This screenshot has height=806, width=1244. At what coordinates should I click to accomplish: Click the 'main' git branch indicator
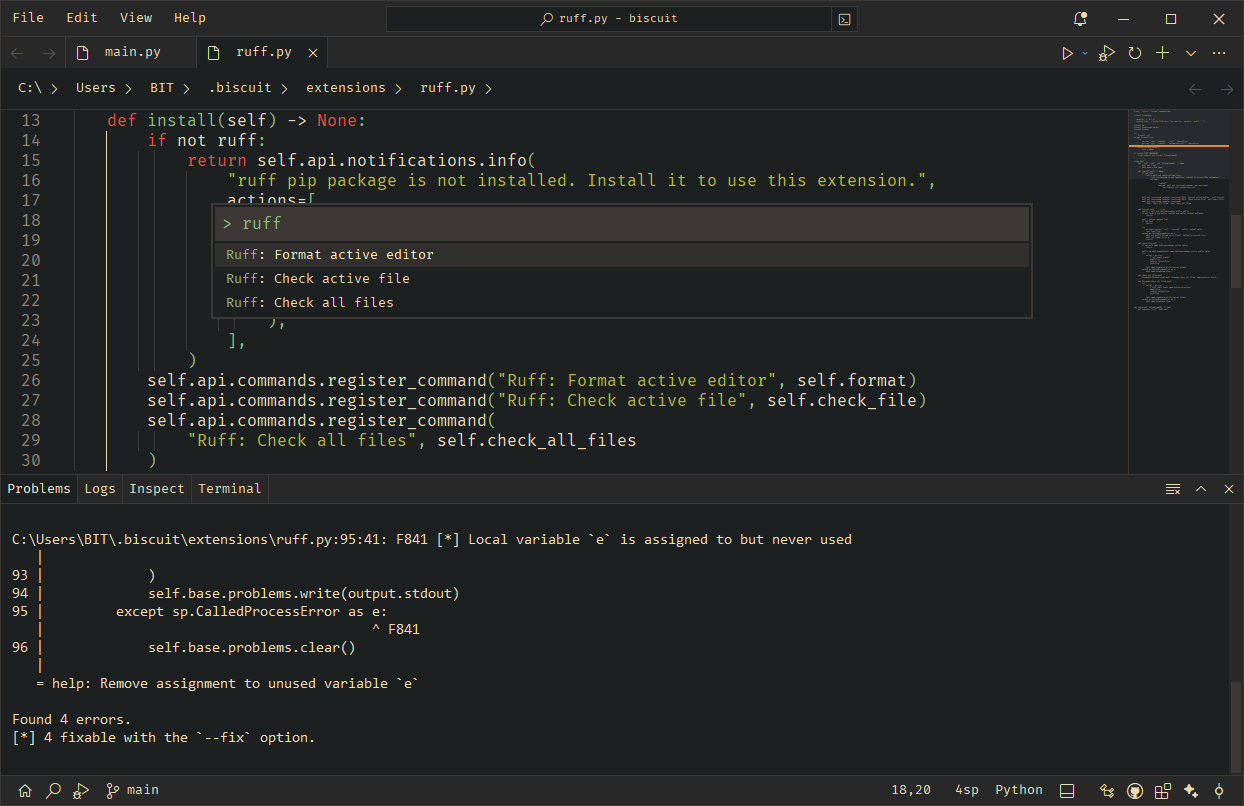[x=132, y=790]
